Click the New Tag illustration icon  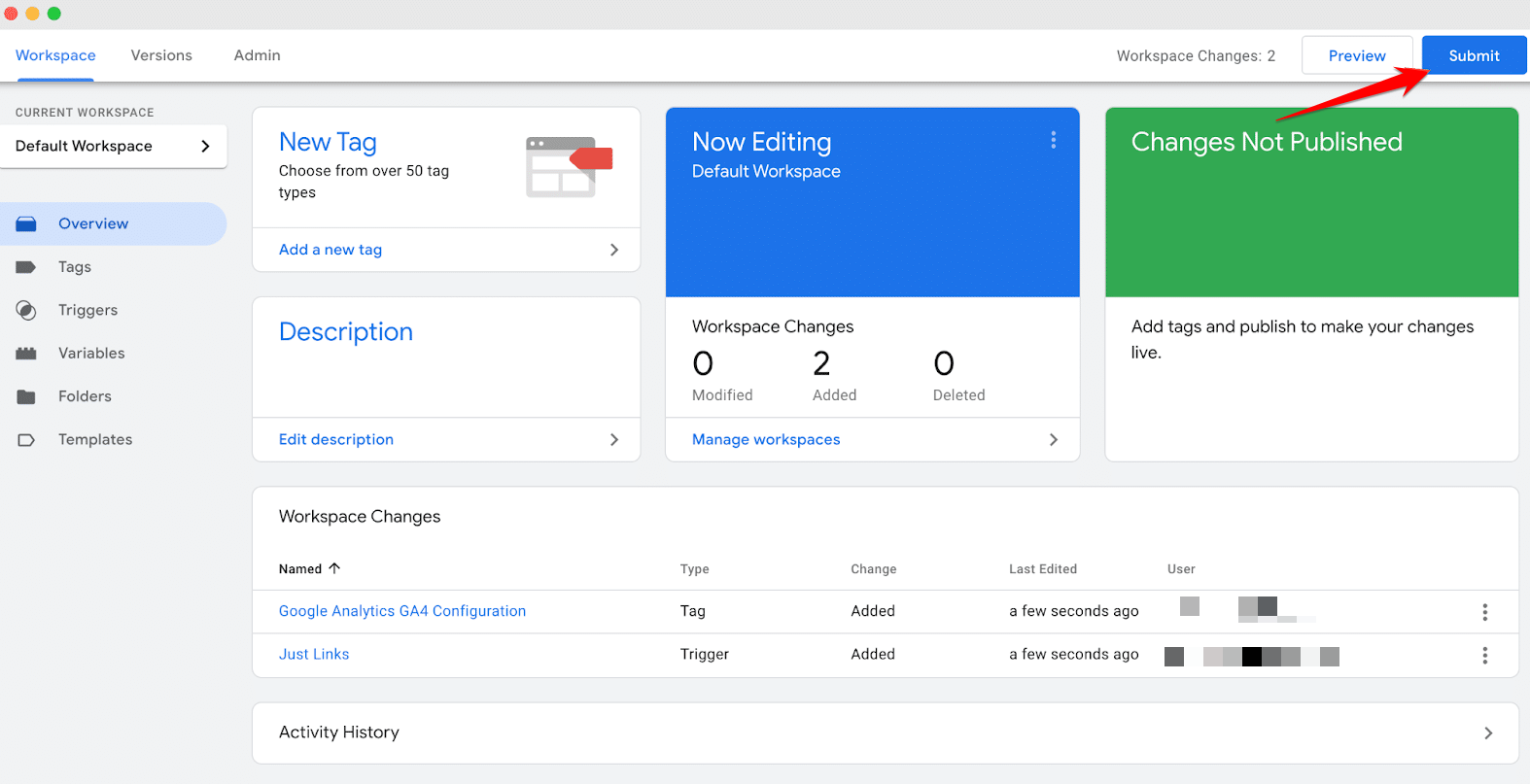point(569,166)
